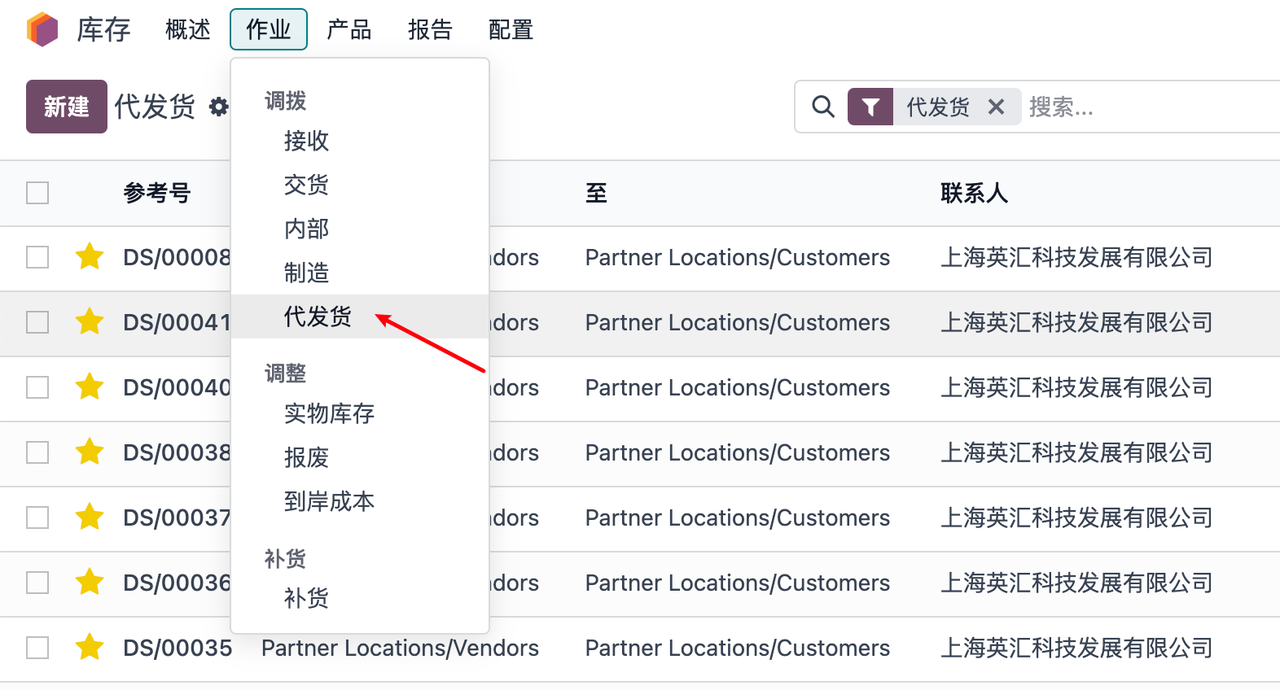Collapse the 作业 dropdown menu
The width and height of the screenshot is (1280, 690).
point(268,29)
